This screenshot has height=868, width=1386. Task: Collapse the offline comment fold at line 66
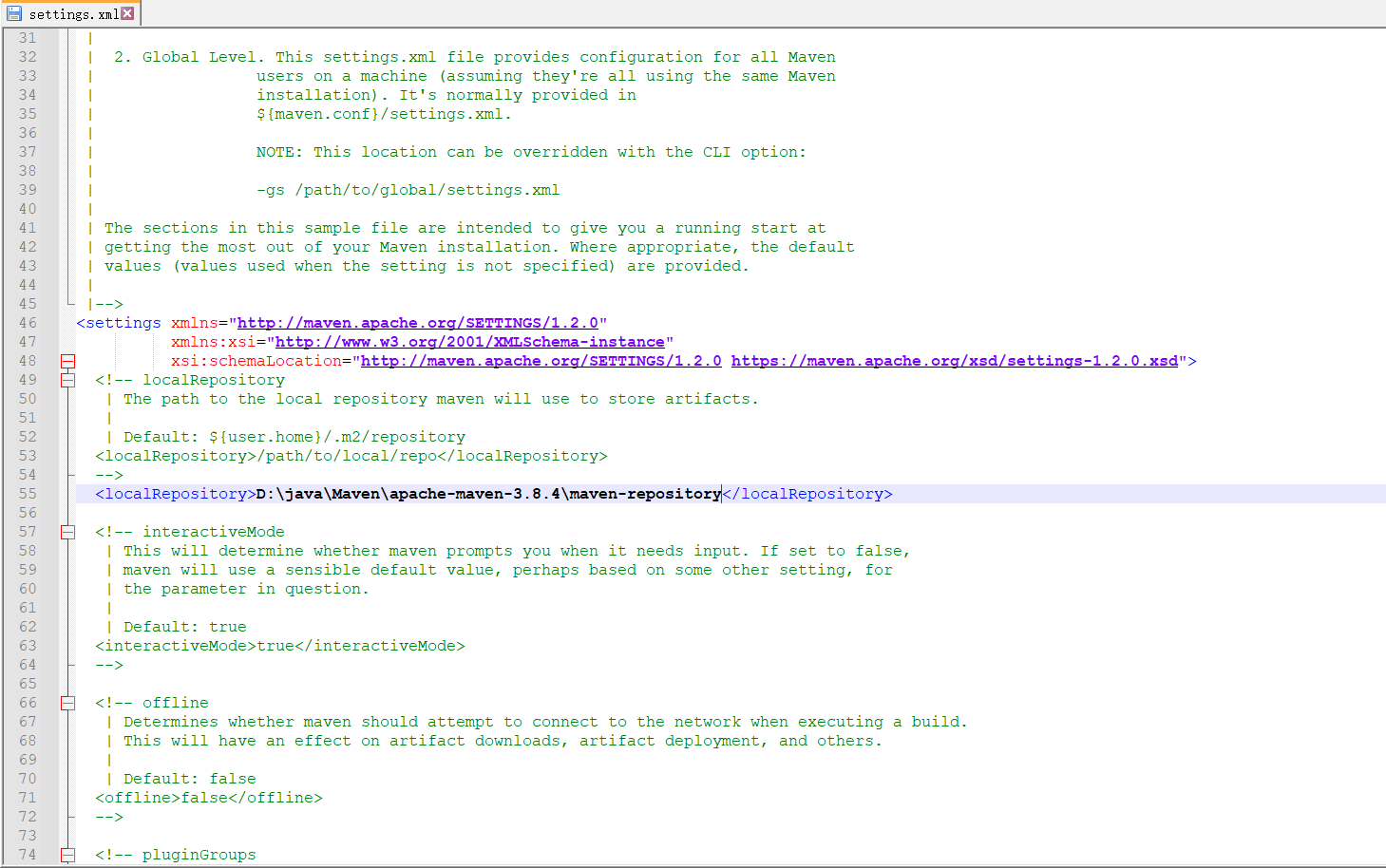67,703
